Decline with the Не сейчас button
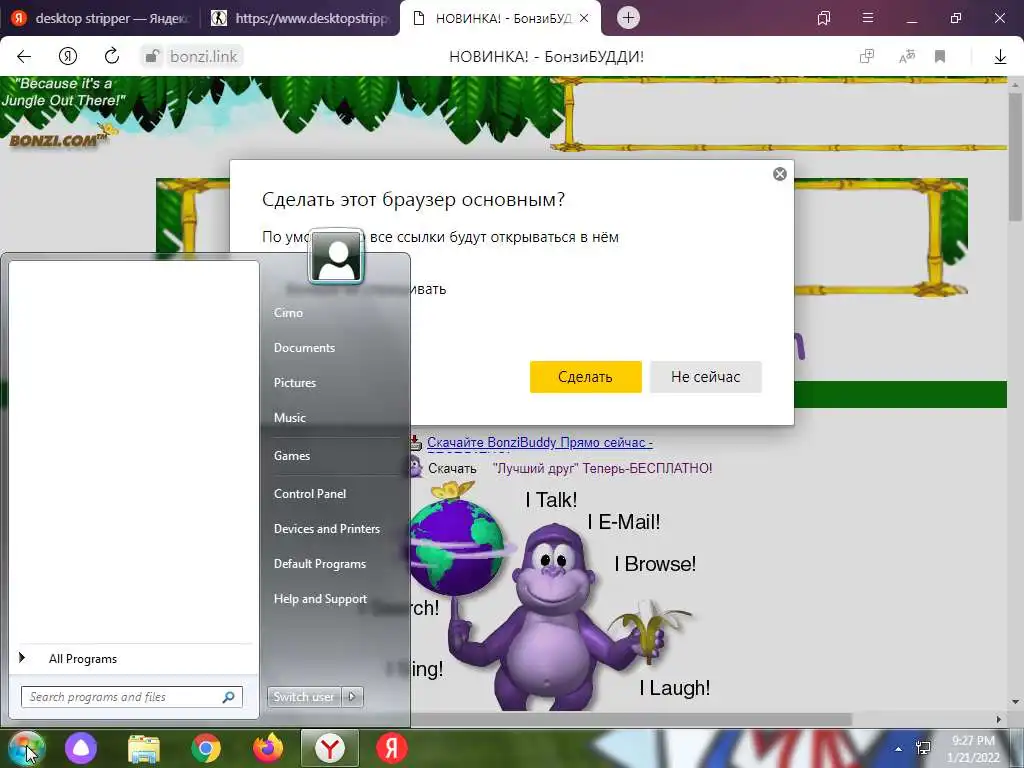 click(x=706, y=377)
